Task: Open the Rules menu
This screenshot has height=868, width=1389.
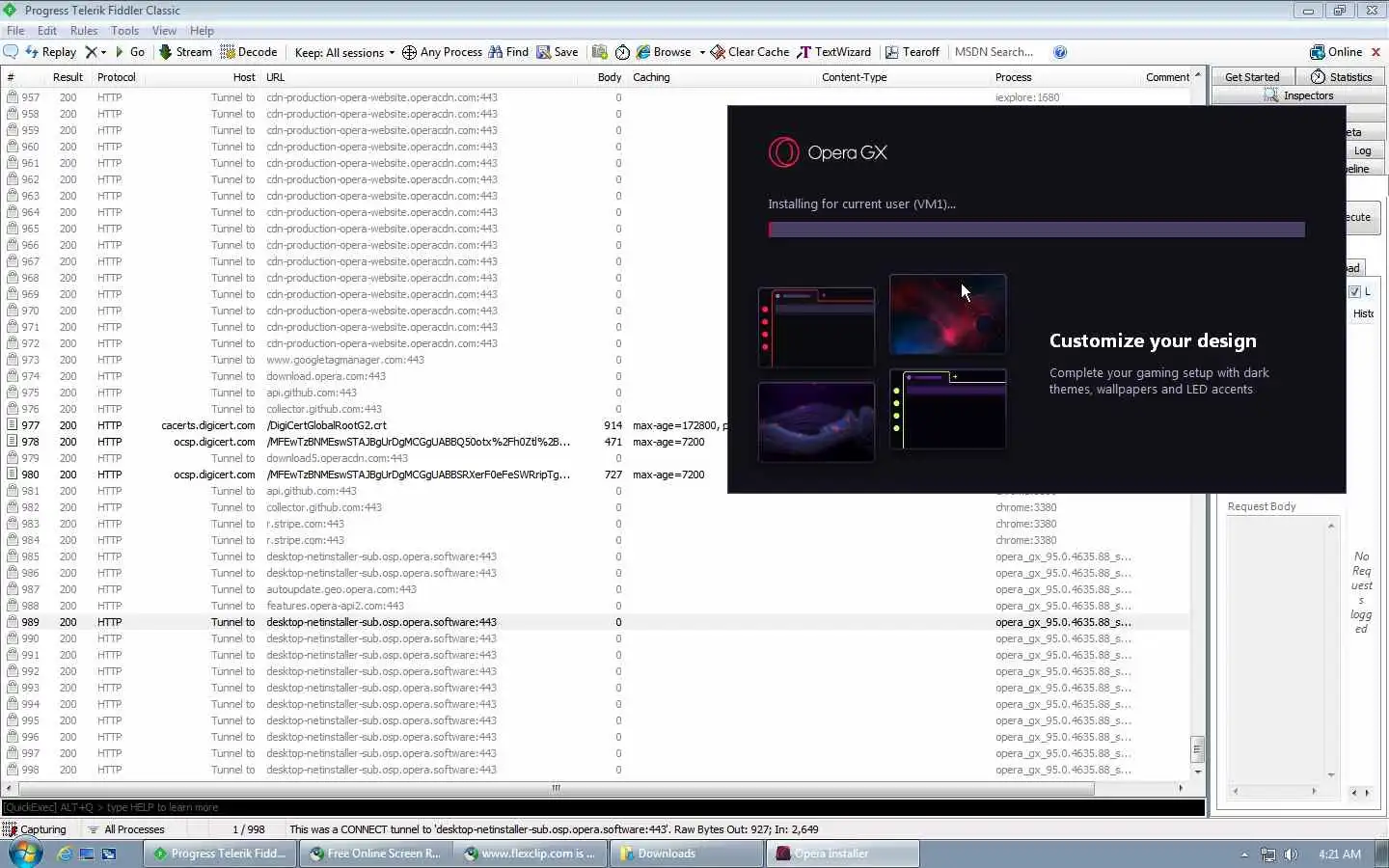Action: (84, 31)
